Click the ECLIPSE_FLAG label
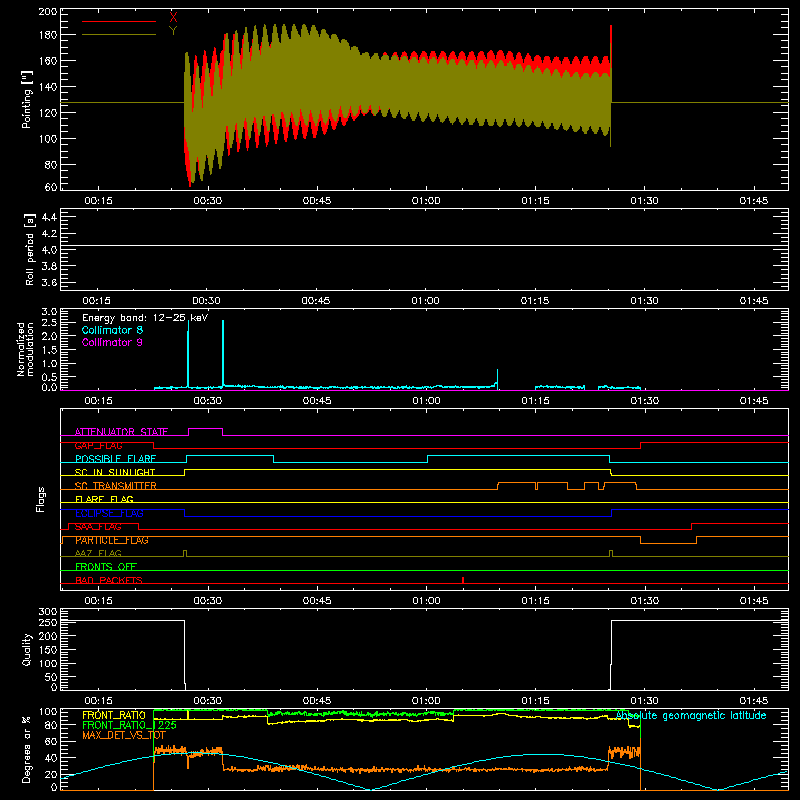This screenshot has width=800, height=800. coord(109,513)
